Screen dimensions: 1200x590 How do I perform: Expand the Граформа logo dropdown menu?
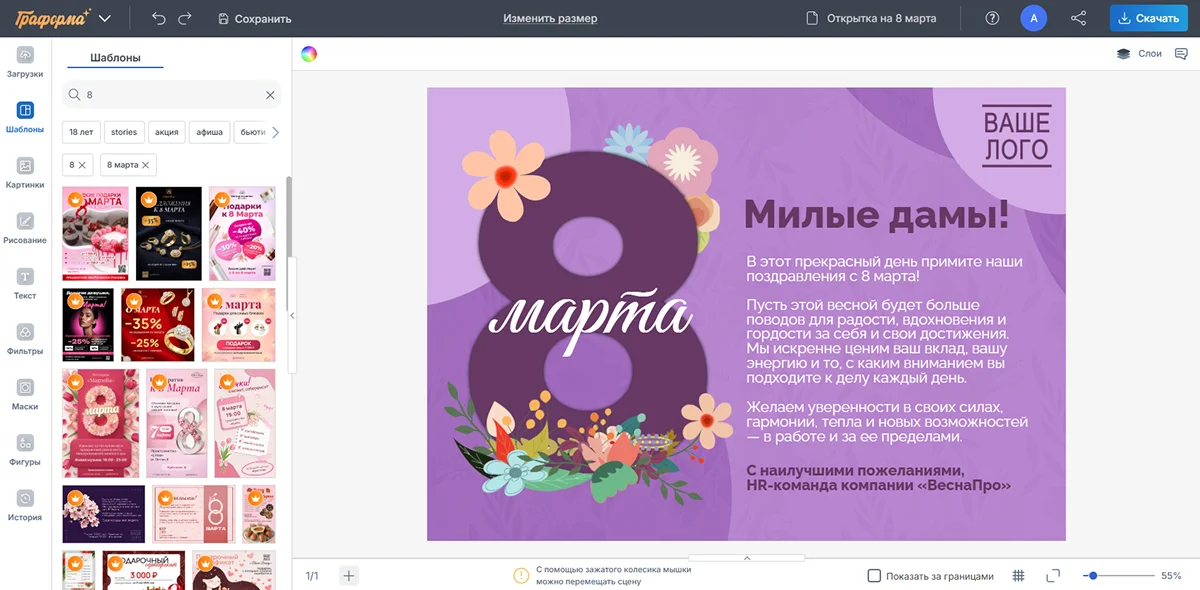[105, 18]
